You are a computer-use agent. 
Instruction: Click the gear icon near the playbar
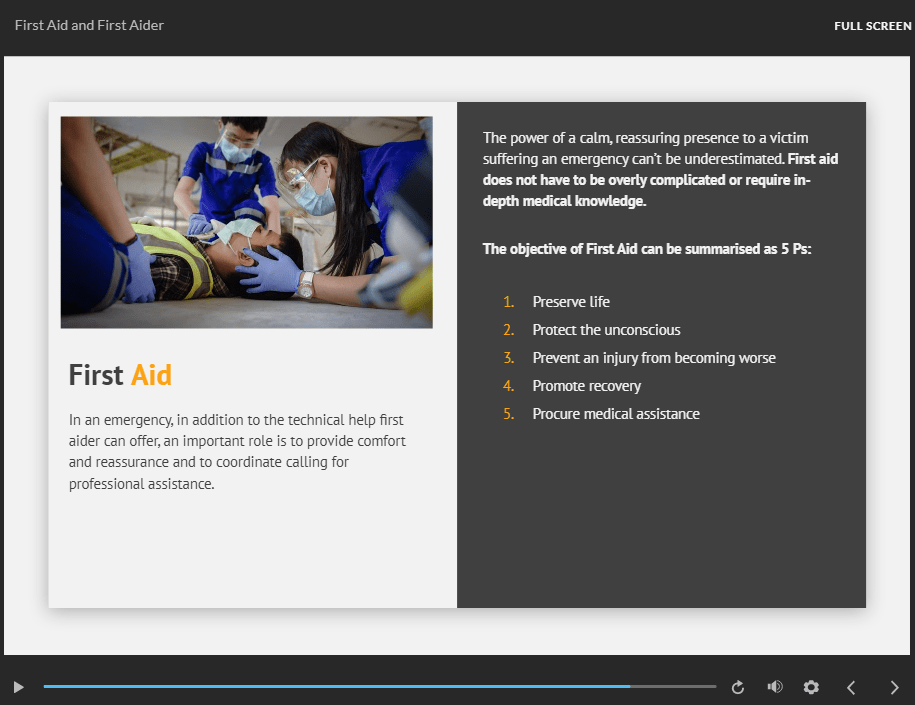pyautogui.click(x=811, y=687)
